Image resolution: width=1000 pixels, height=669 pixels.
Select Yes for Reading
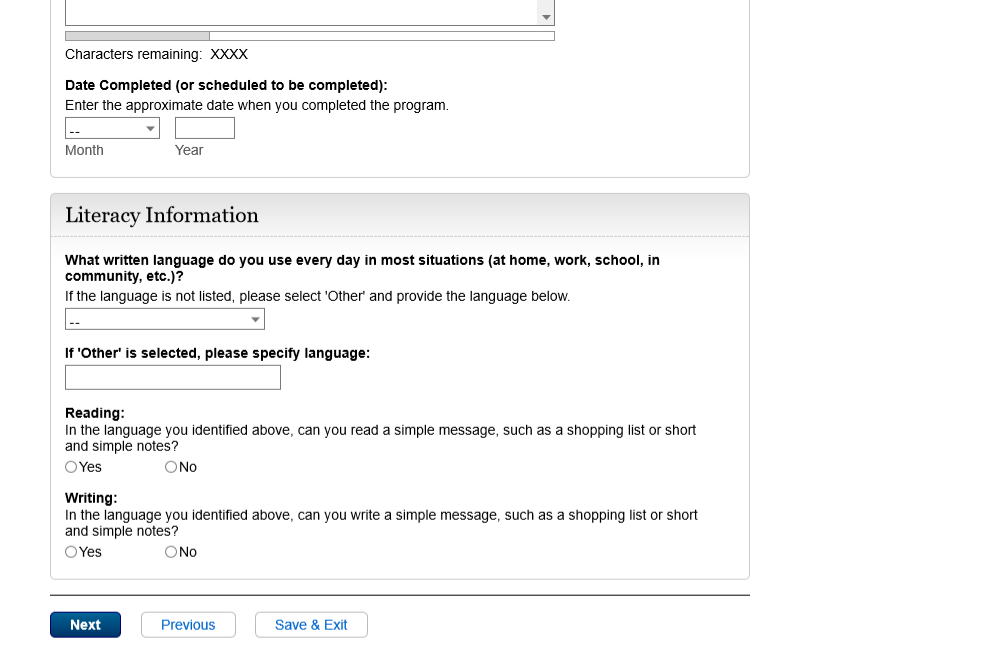click(x=71, y=467)
